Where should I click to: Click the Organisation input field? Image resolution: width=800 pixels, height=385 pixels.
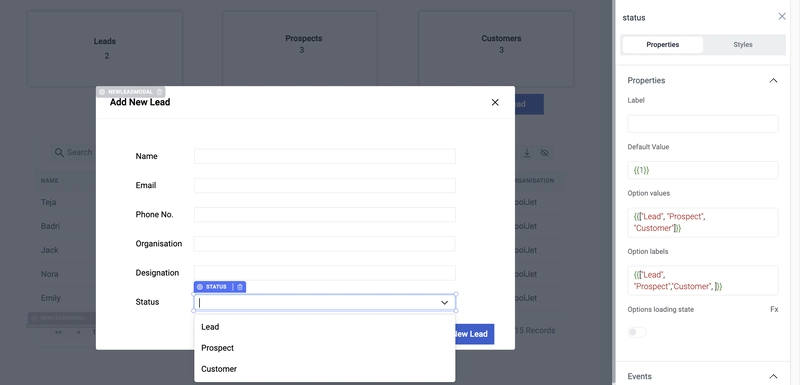click(x=324, y=244)
